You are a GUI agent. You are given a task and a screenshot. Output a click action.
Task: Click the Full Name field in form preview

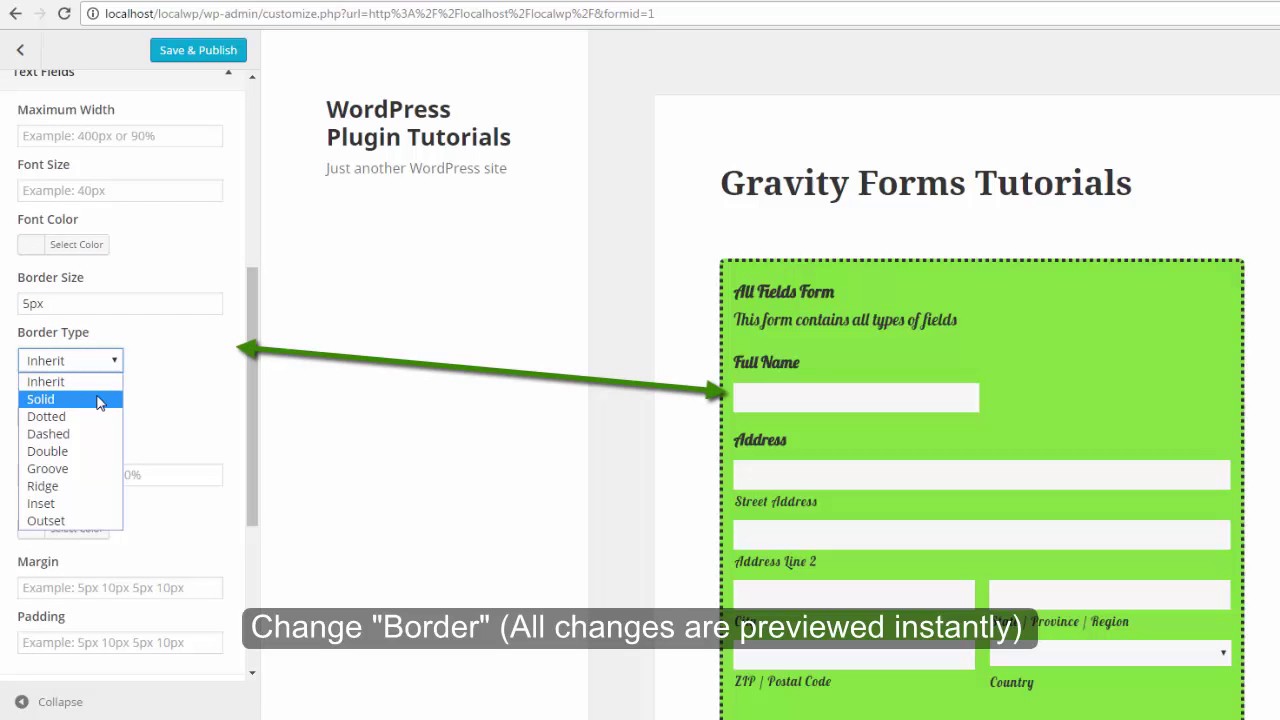click(x=856, y=397)
